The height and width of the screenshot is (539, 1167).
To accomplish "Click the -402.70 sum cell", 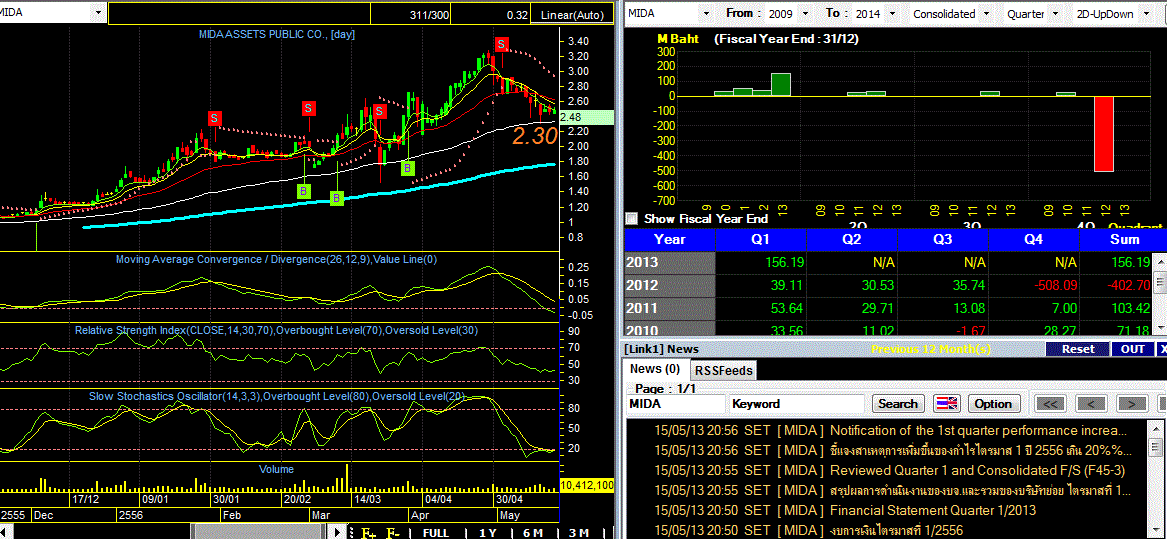I will 1115,284.
